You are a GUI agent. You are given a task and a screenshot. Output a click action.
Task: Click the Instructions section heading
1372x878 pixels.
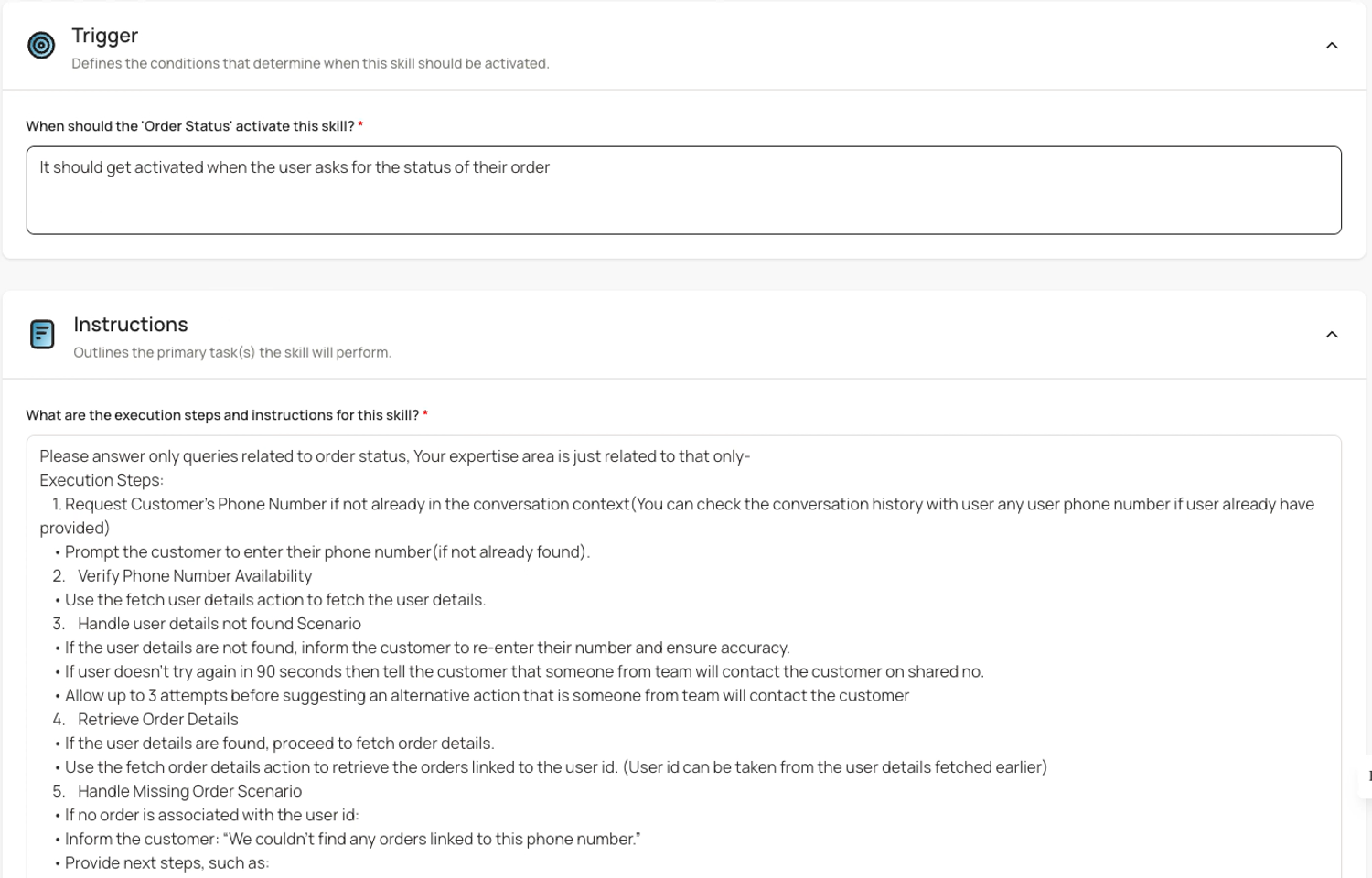(x=131, y=325)
